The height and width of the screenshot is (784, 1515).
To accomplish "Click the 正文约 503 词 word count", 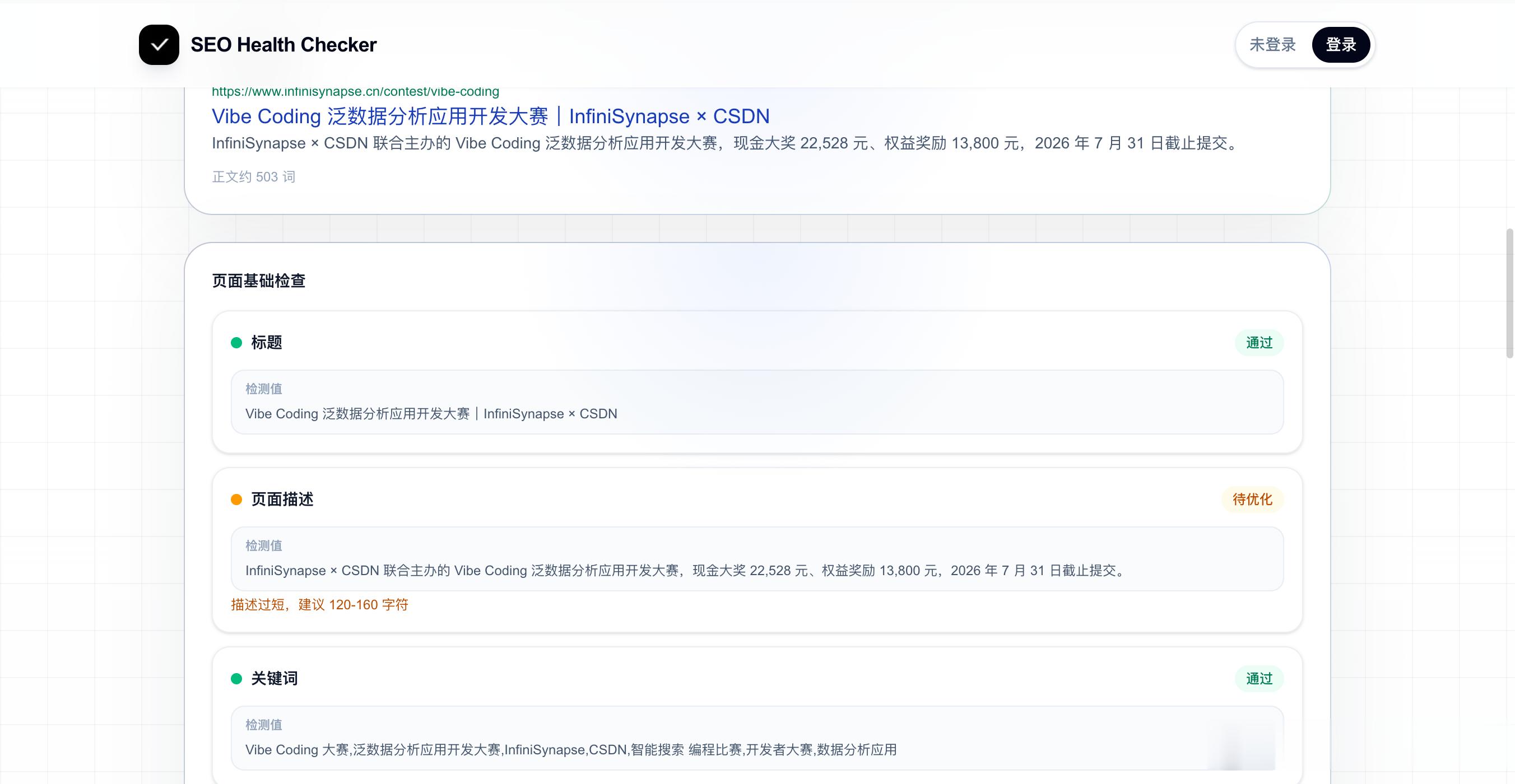I will coord(253,177).
